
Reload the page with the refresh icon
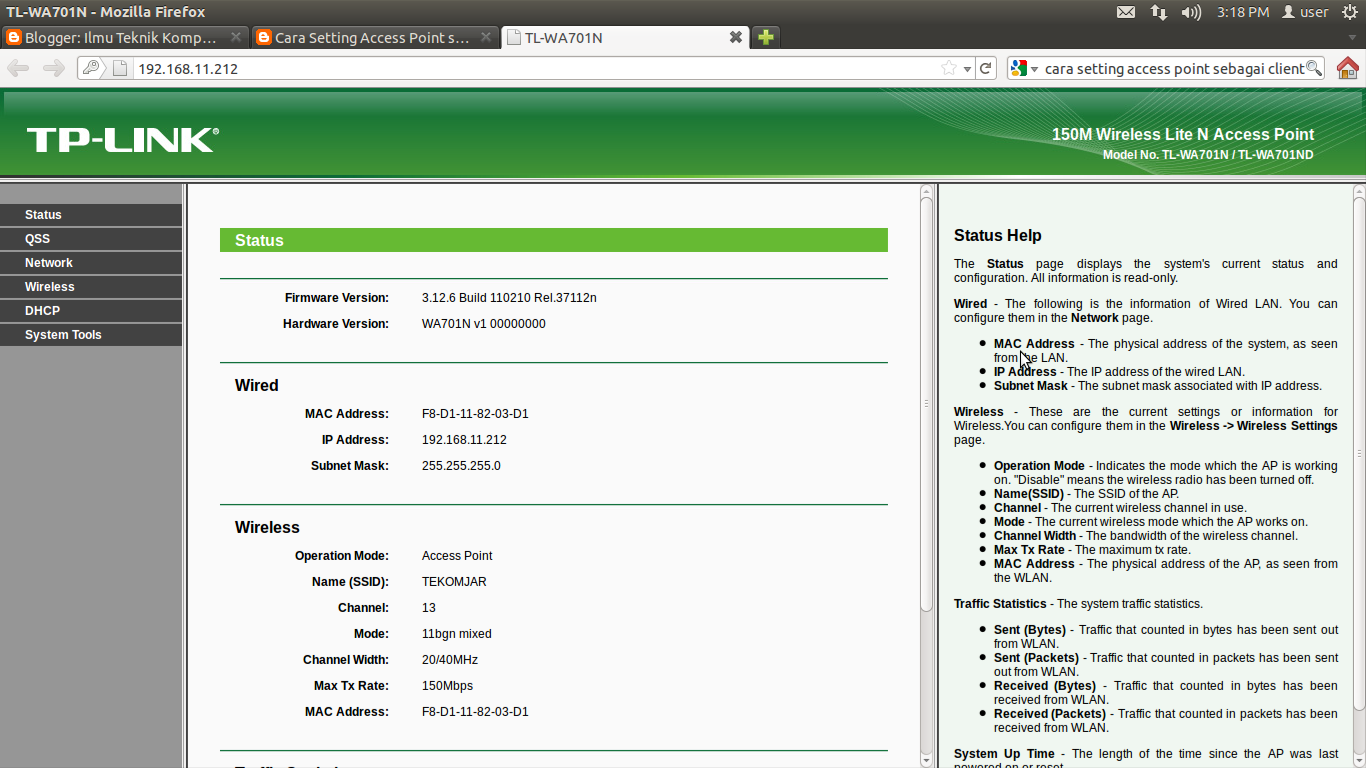tap(986, 68)
